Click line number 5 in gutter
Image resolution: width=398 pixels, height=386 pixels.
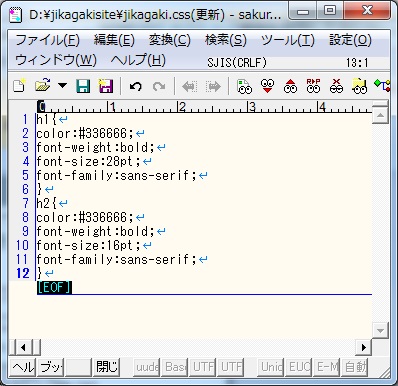coord(26,175)
